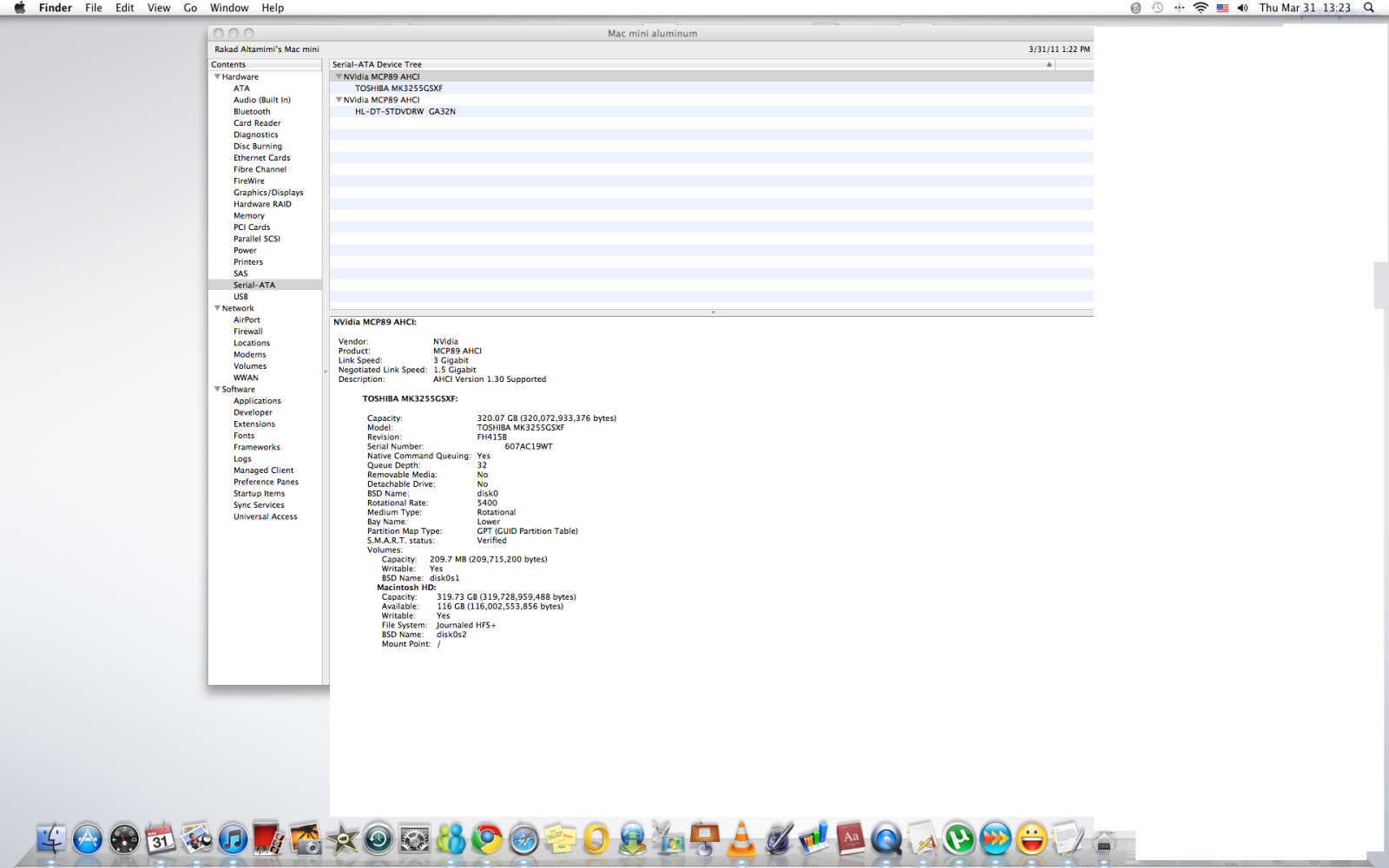The image size is (1389, 868).
Task: Launch iTunes from the Dock
Action: [x=233, y=839]
